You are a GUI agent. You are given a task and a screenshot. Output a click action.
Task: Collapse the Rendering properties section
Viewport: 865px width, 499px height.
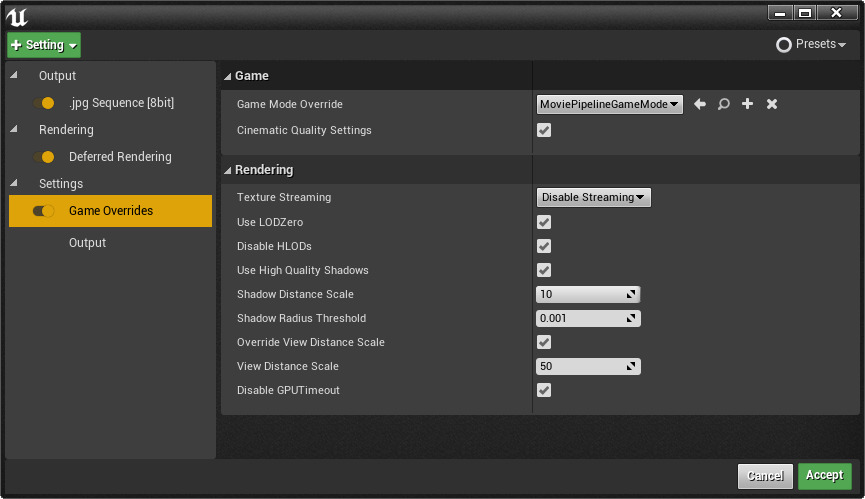[x=228, y=170]
